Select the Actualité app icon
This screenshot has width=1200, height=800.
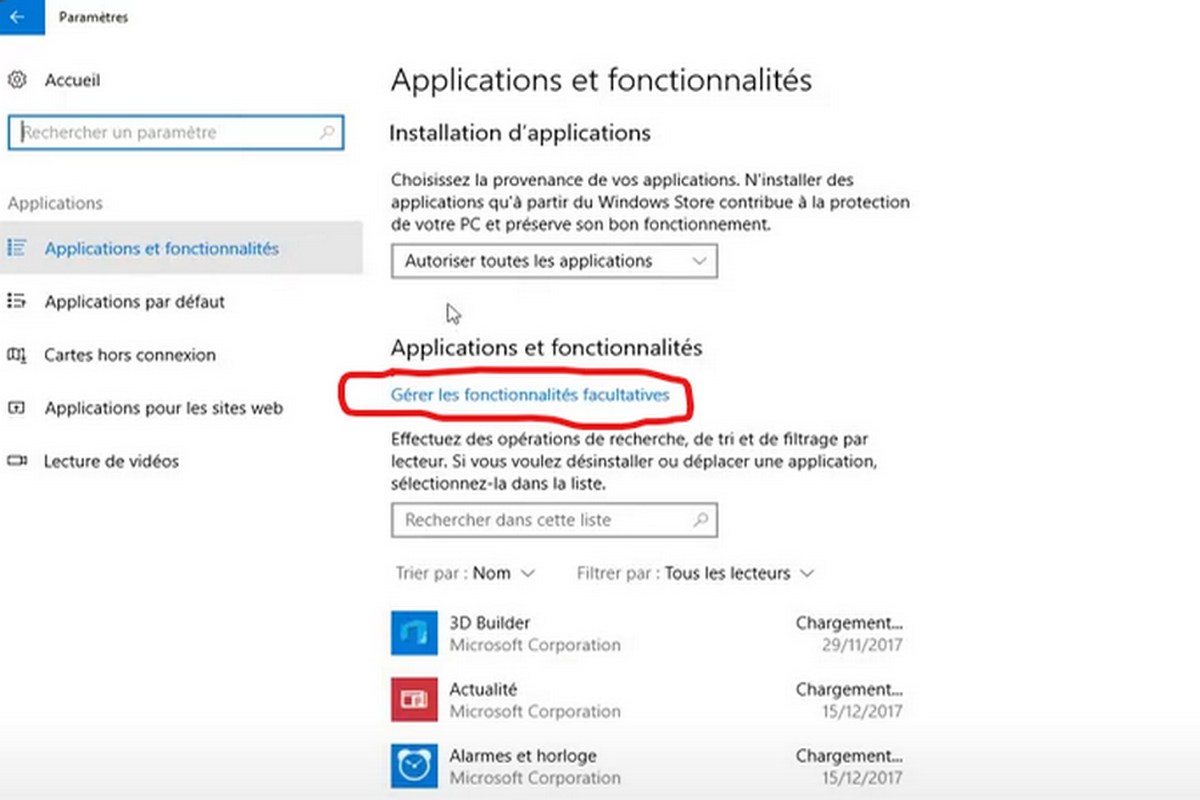pyautogui.click(x=413, y=699)
